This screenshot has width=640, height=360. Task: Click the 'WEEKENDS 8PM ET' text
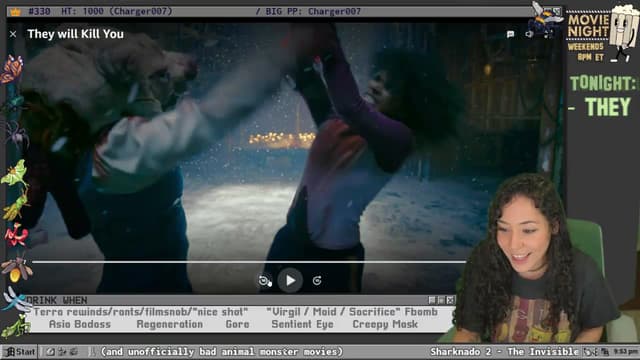click(x=586, y=52)
